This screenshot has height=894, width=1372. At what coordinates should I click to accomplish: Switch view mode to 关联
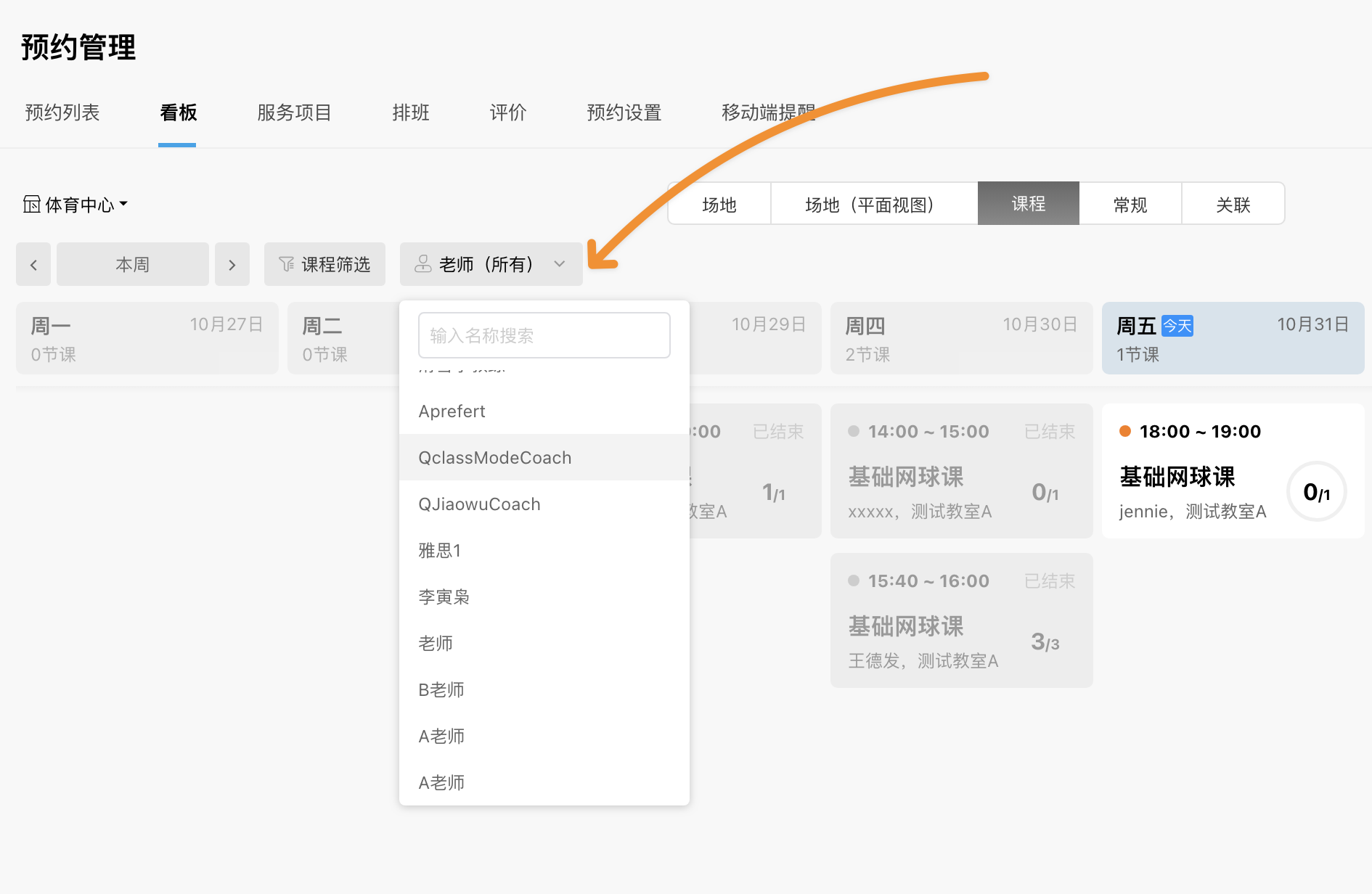point(1233,205)
